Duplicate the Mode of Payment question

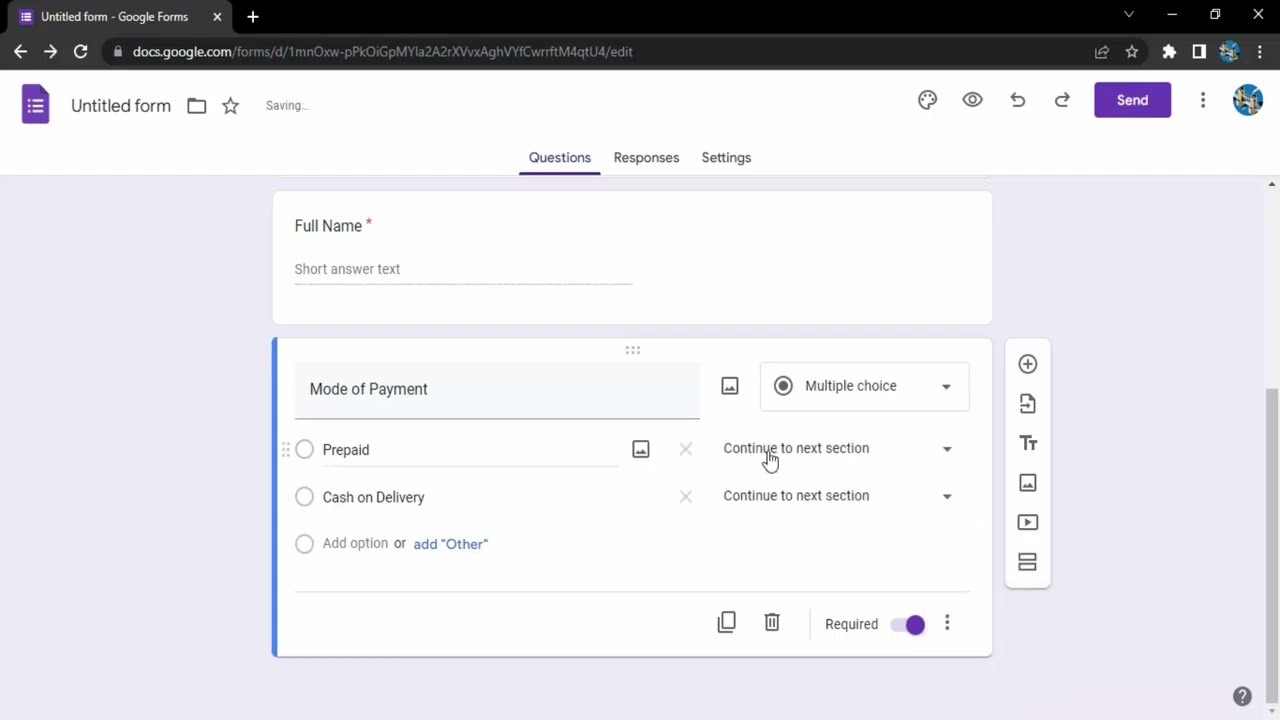(727, 623)
